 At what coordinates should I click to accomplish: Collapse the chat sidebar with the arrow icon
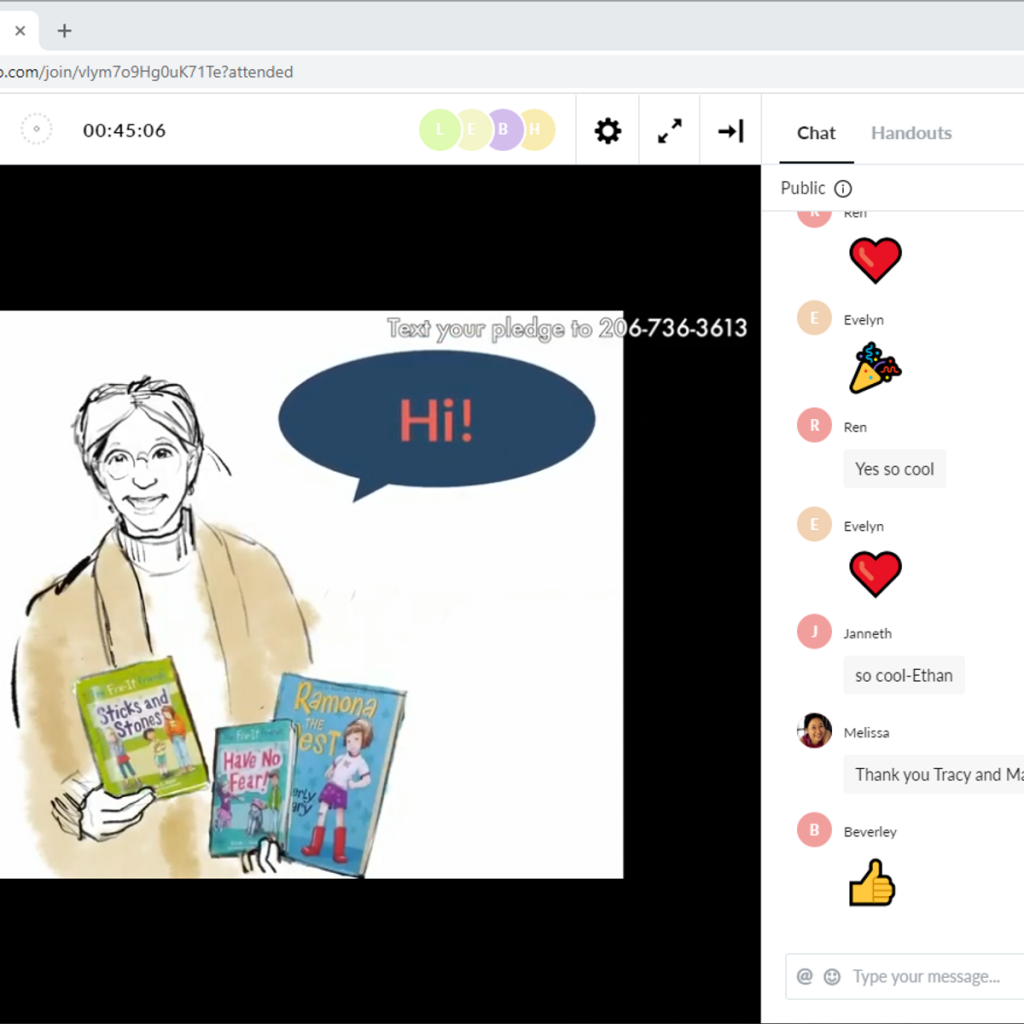point(731,131)
